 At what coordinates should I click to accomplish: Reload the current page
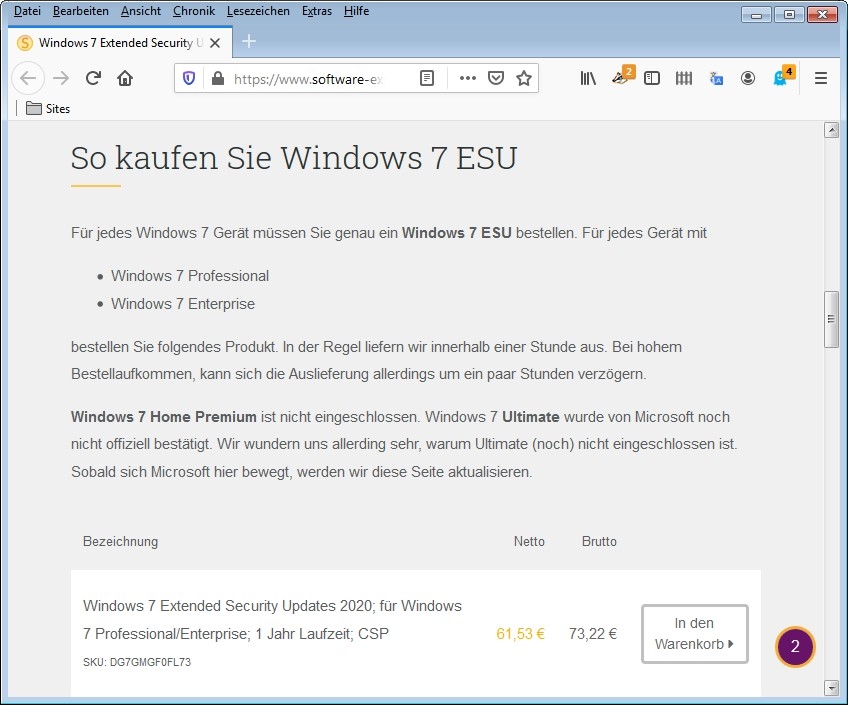93,78
